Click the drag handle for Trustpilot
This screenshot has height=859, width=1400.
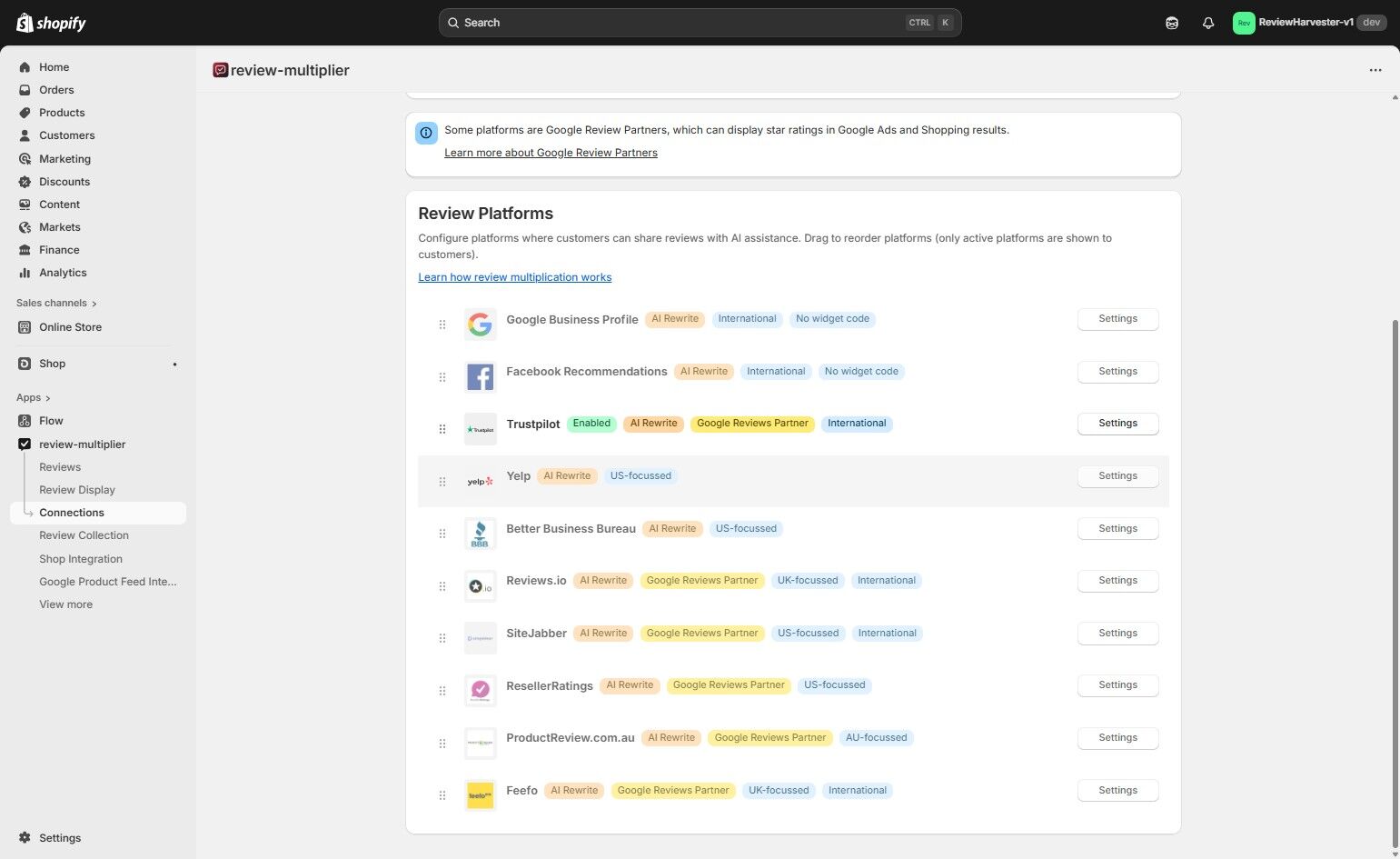point(442,429)
